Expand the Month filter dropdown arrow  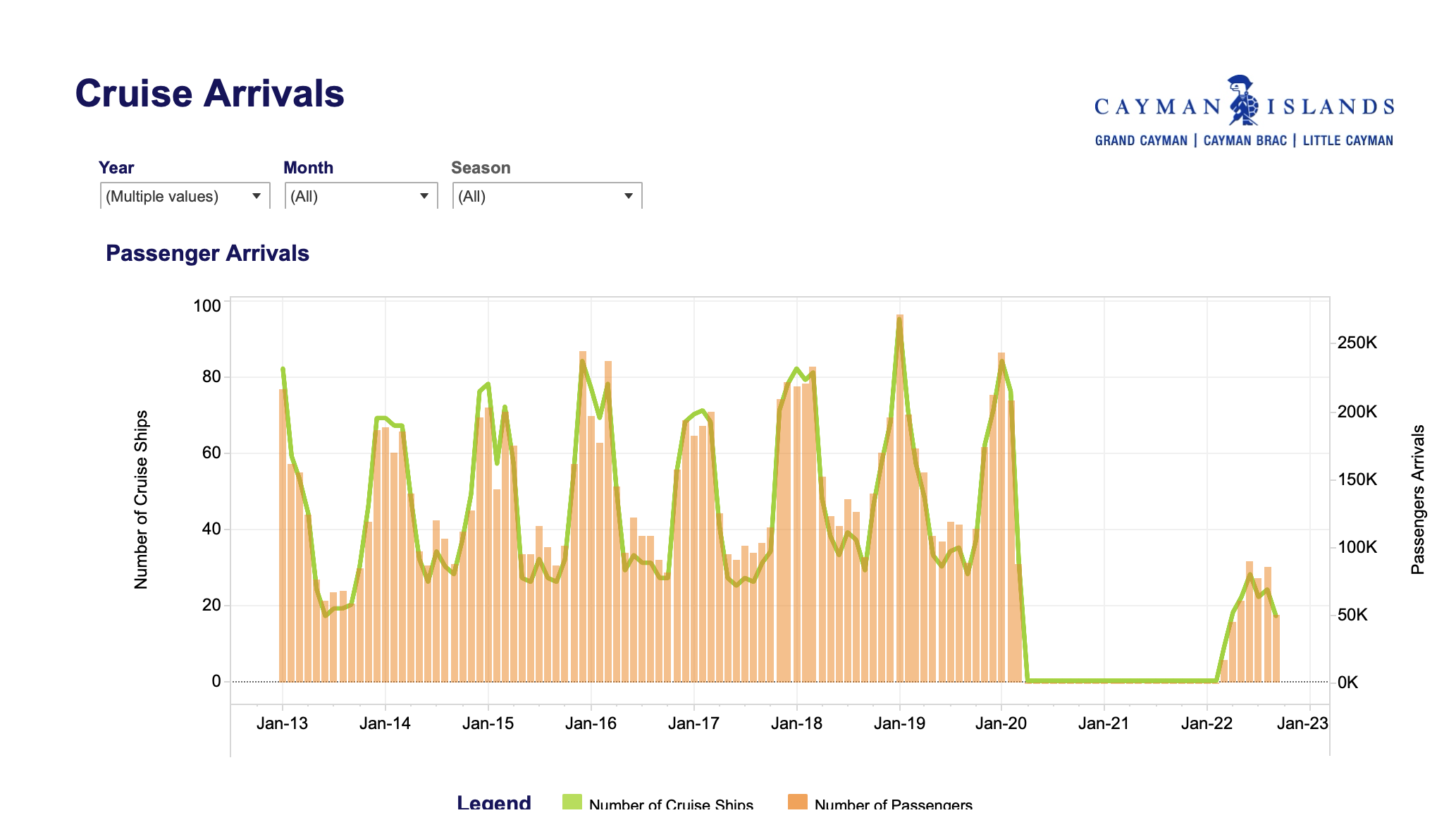[424, 196]
